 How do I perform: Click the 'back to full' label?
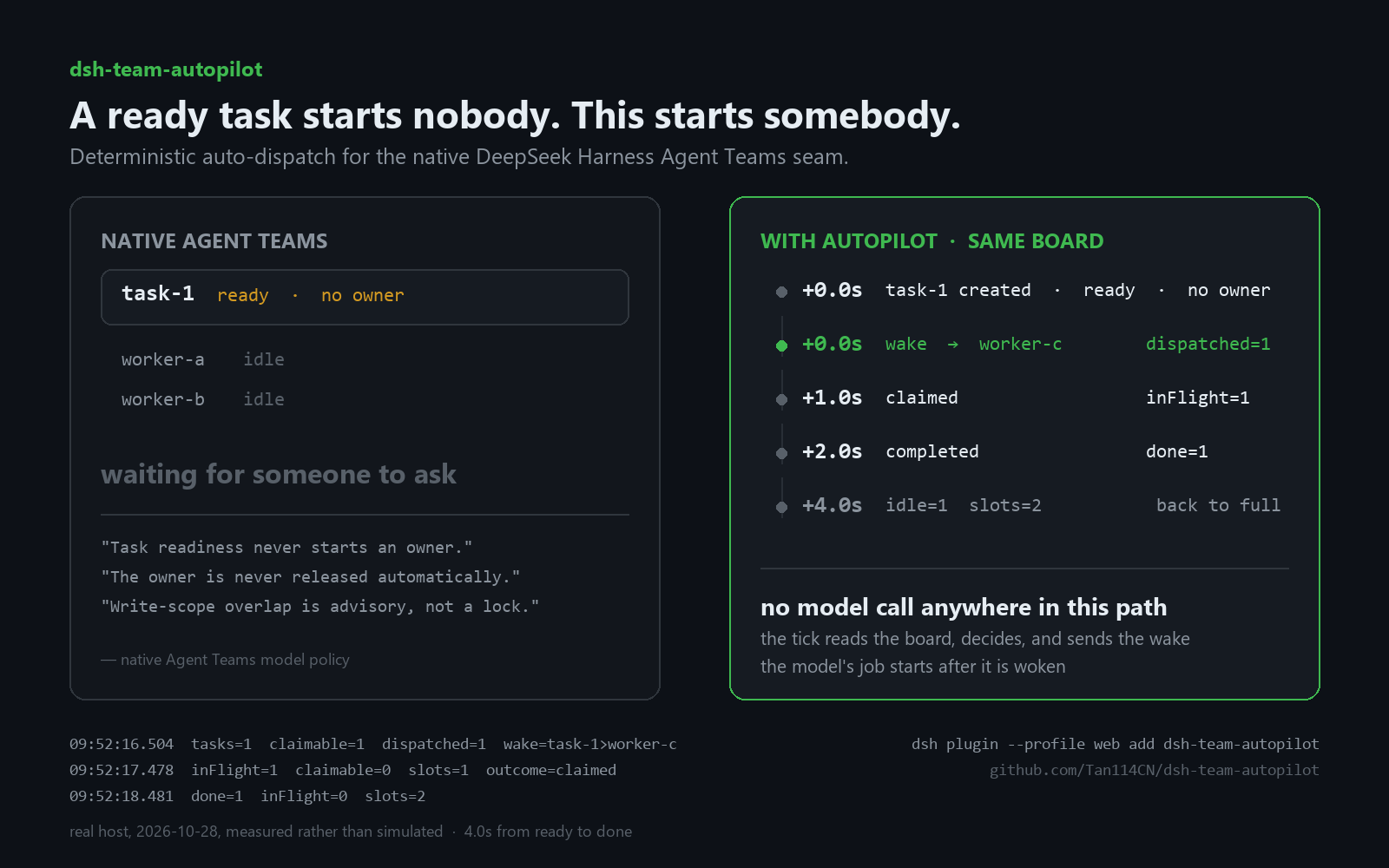click(1218, 505)
